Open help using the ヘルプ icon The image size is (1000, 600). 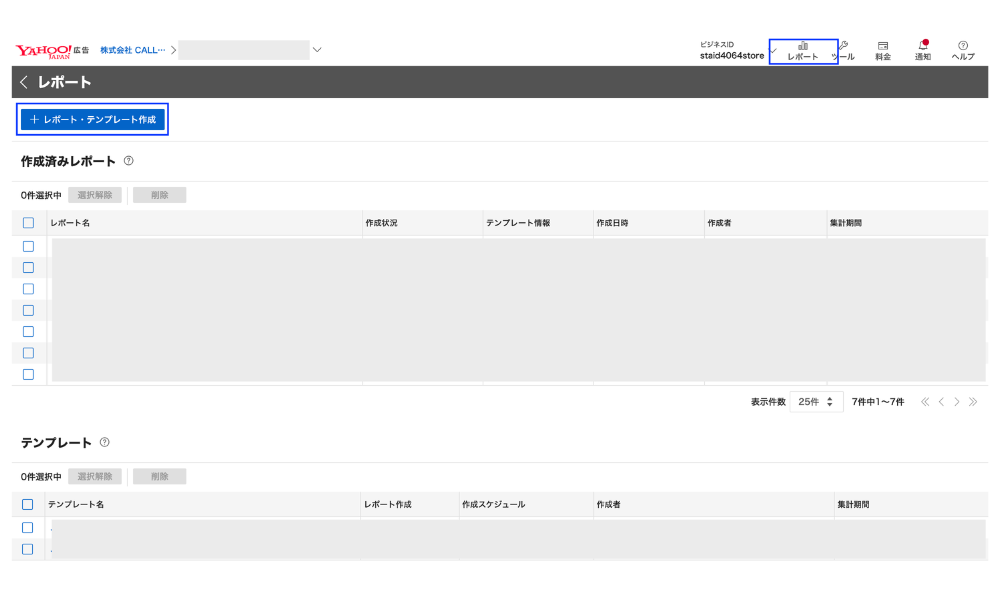(x=961, y=49)
